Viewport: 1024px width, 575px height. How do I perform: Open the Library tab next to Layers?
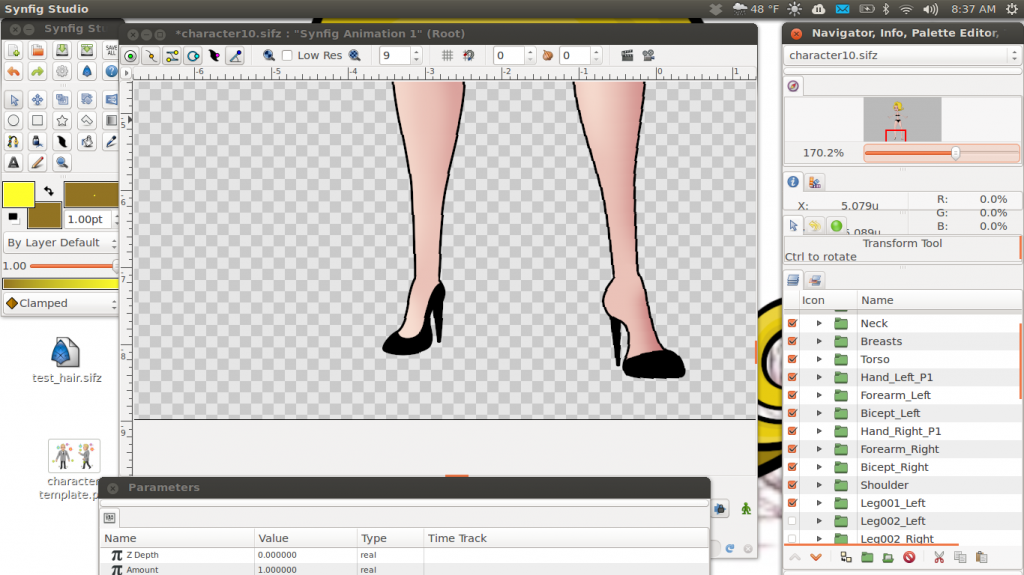(814, 280)
